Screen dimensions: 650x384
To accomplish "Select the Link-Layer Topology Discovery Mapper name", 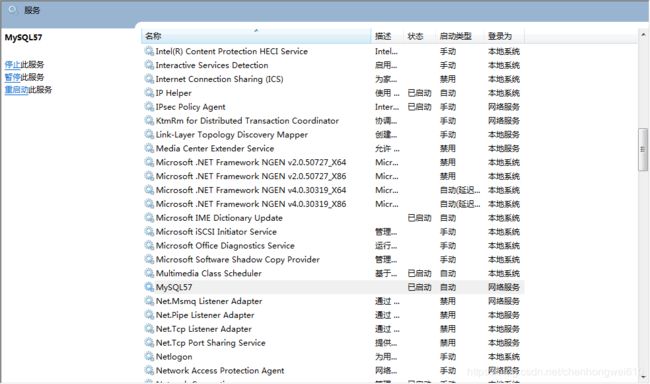I will tap(231, 135).
